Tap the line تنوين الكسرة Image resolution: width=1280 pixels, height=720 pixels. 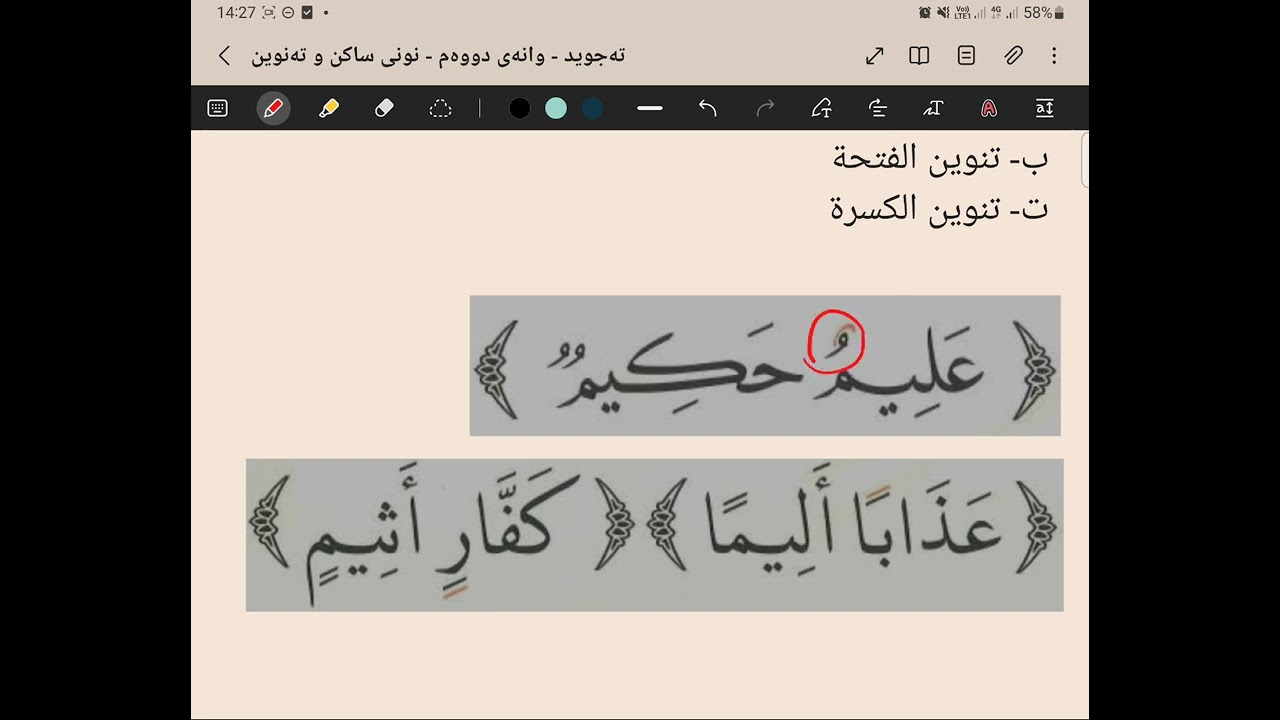[939, 209]
